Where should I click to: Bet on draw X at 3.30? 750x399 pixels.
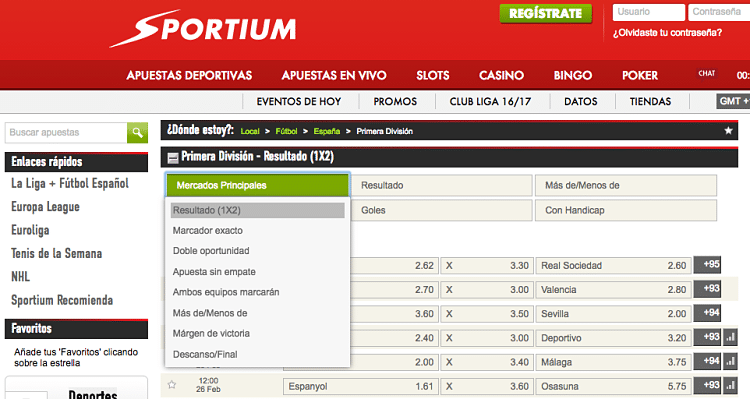coord(486,266)
